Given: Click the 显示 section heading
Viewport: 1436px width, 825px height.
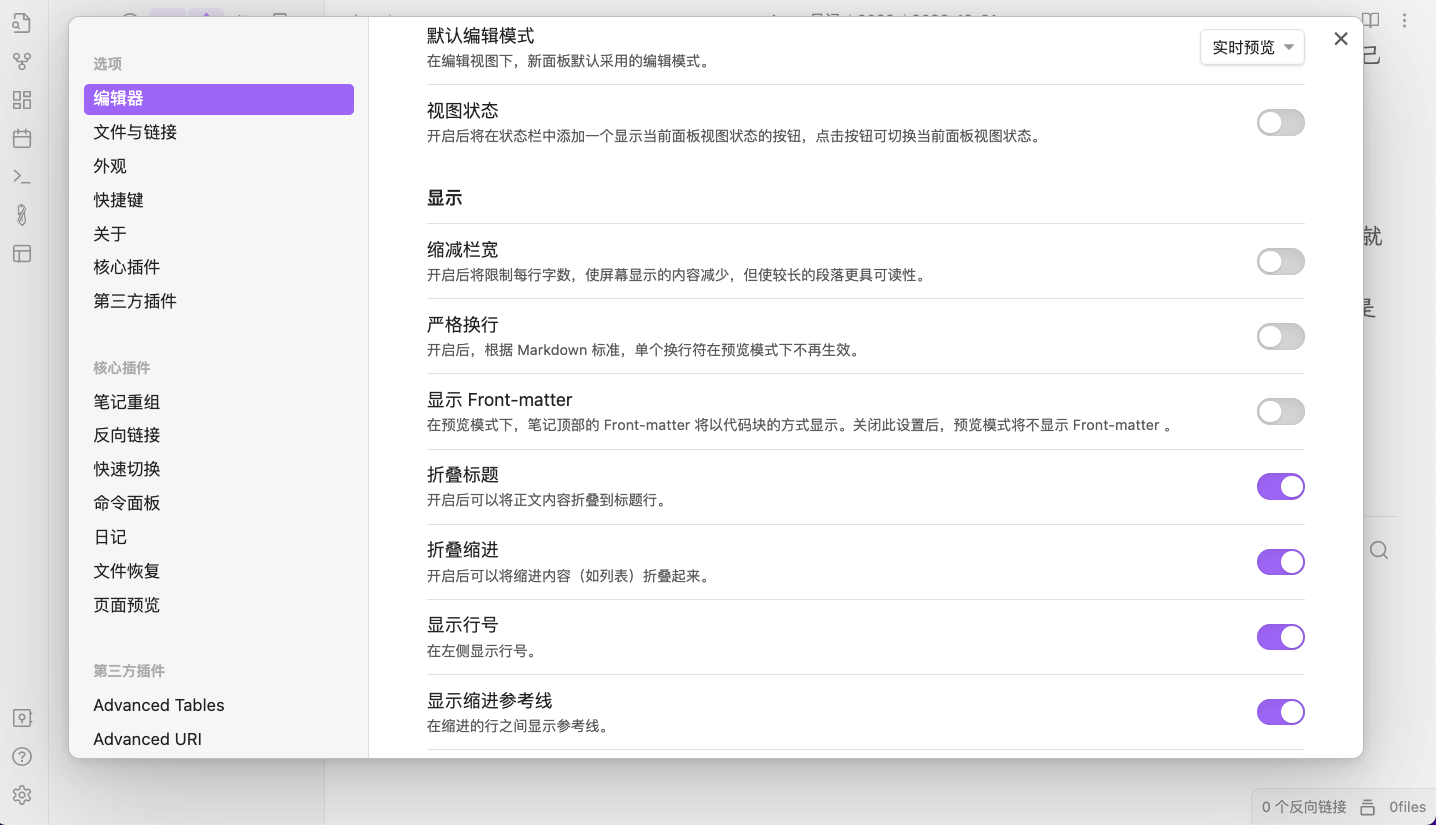Looking at the screenshot, I should (x=445, y=198).
